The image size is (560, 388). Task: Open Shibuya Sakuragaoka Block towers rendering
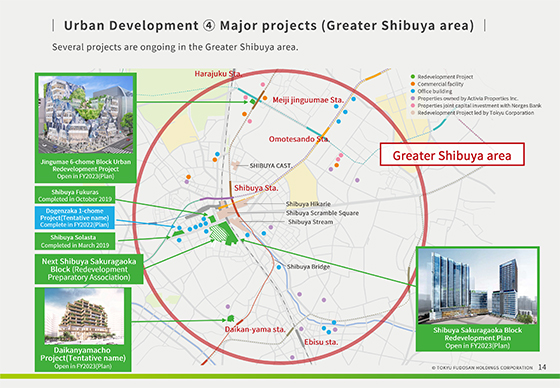click(478, 286)
